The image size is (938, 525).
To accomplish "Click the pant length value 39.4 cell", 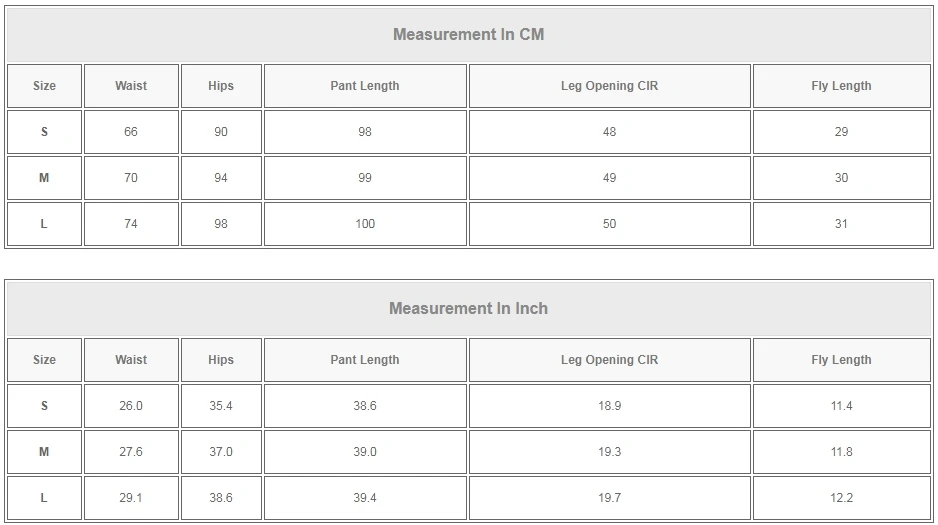I will pos(365,498).
